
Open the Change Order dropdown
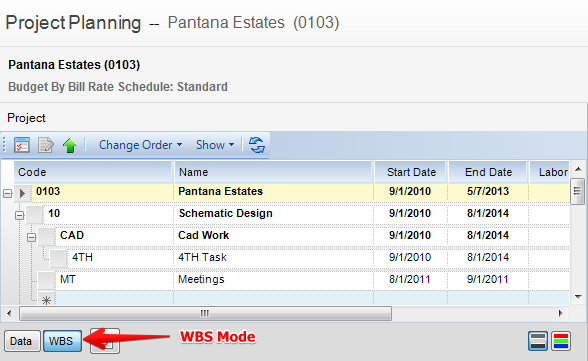(x=141, y=145)
